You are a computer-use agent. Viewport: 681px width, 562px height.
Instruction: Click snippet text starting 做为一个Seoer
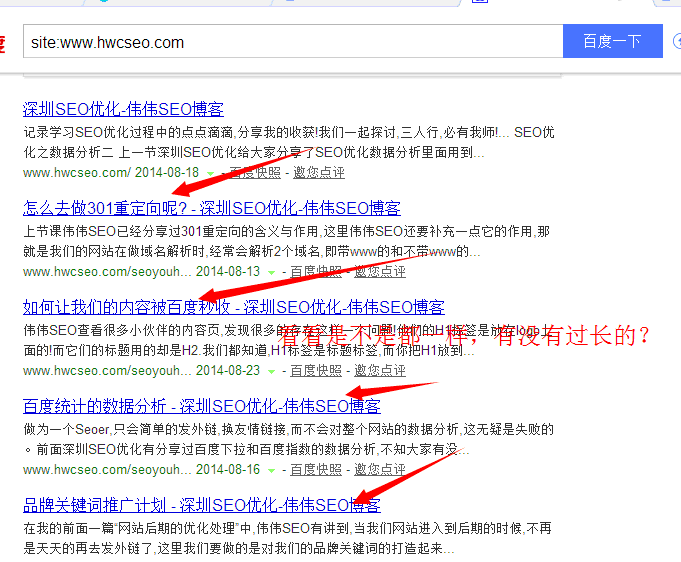[x=289, y=440]
